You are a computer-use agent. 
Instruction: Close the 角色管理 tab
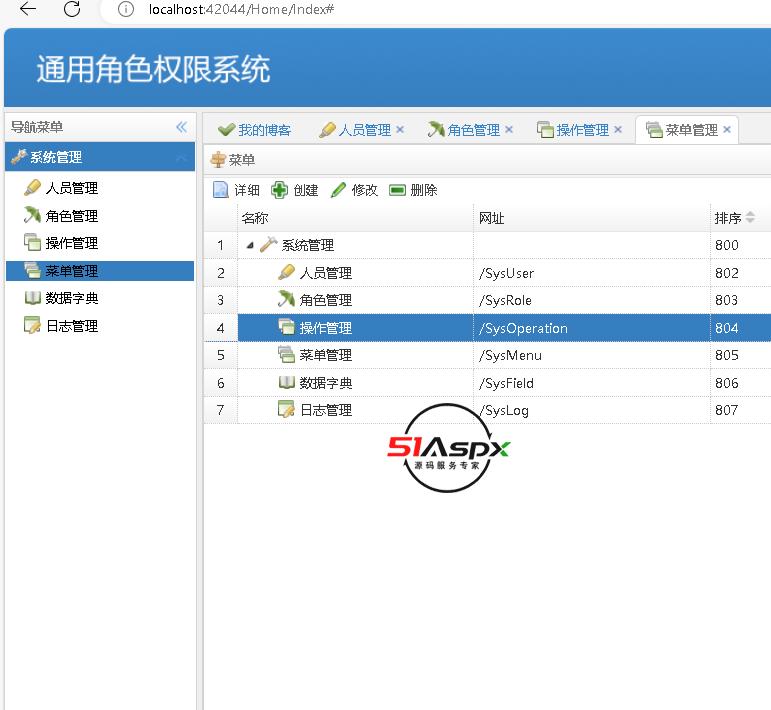(x=509, y=129)
